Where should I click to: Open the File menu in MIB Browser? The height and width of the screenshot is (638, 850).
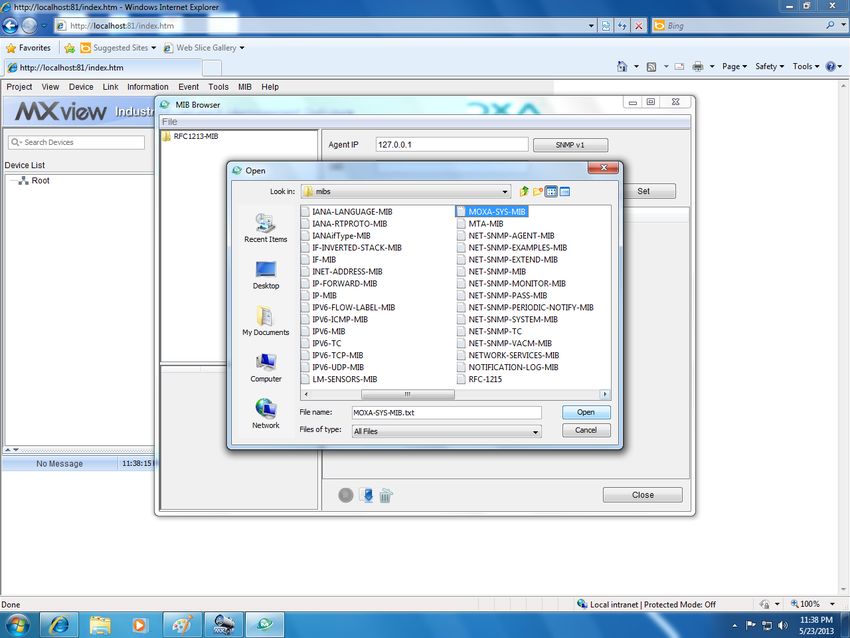coord(170,121)
